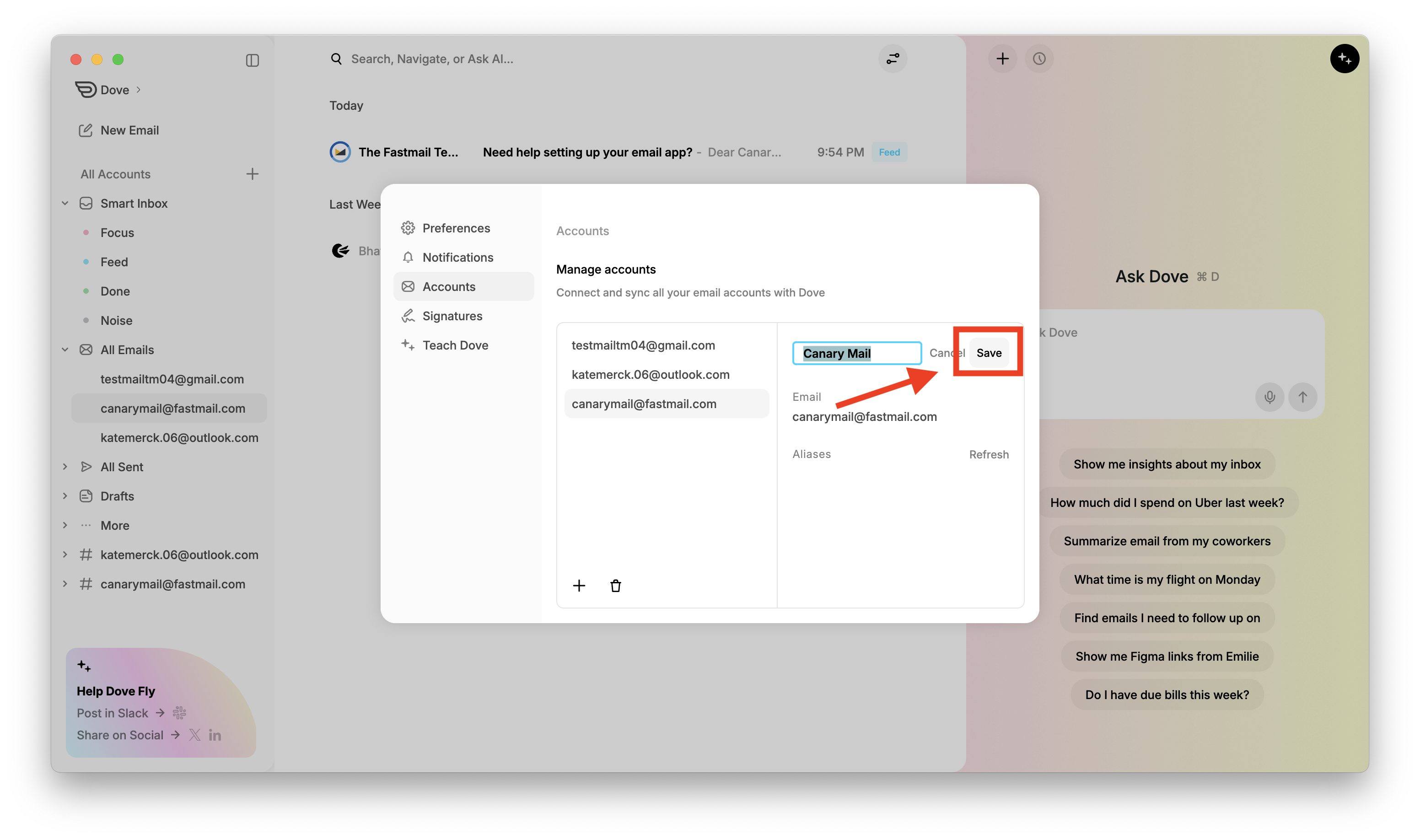Screen dimensions: 1420x840
Task: Click the plus icon beside the history icon
Action: [1002, 59]
